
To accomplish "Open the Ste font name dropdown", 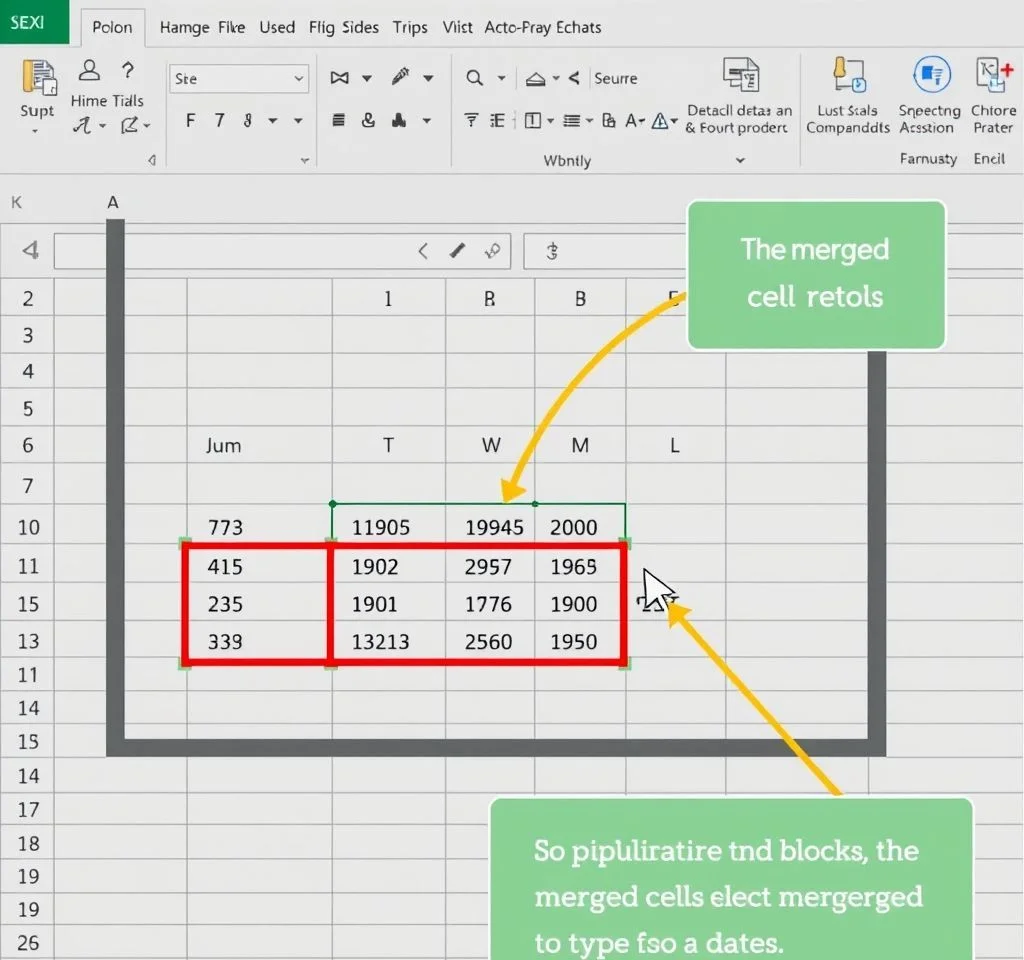I will (239, 79).
